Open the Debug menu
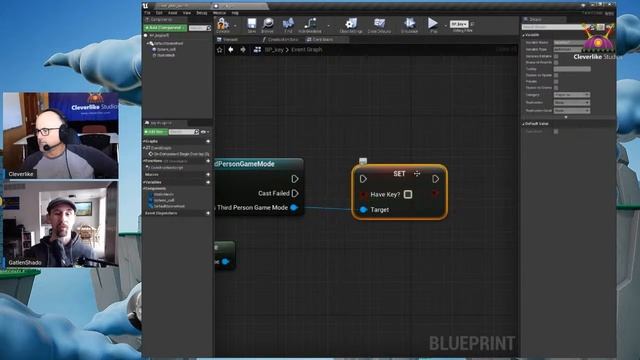The image size is (640, 360). click(x=202, y=13)
